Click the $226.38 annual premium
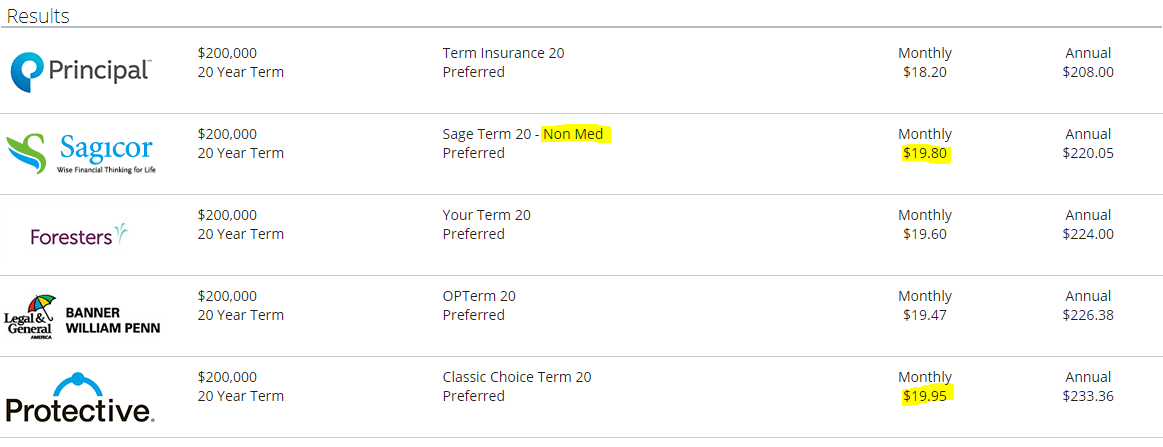Image resolution: width=1163 pixels, height=447 pixels. [x=1088, y=315]
